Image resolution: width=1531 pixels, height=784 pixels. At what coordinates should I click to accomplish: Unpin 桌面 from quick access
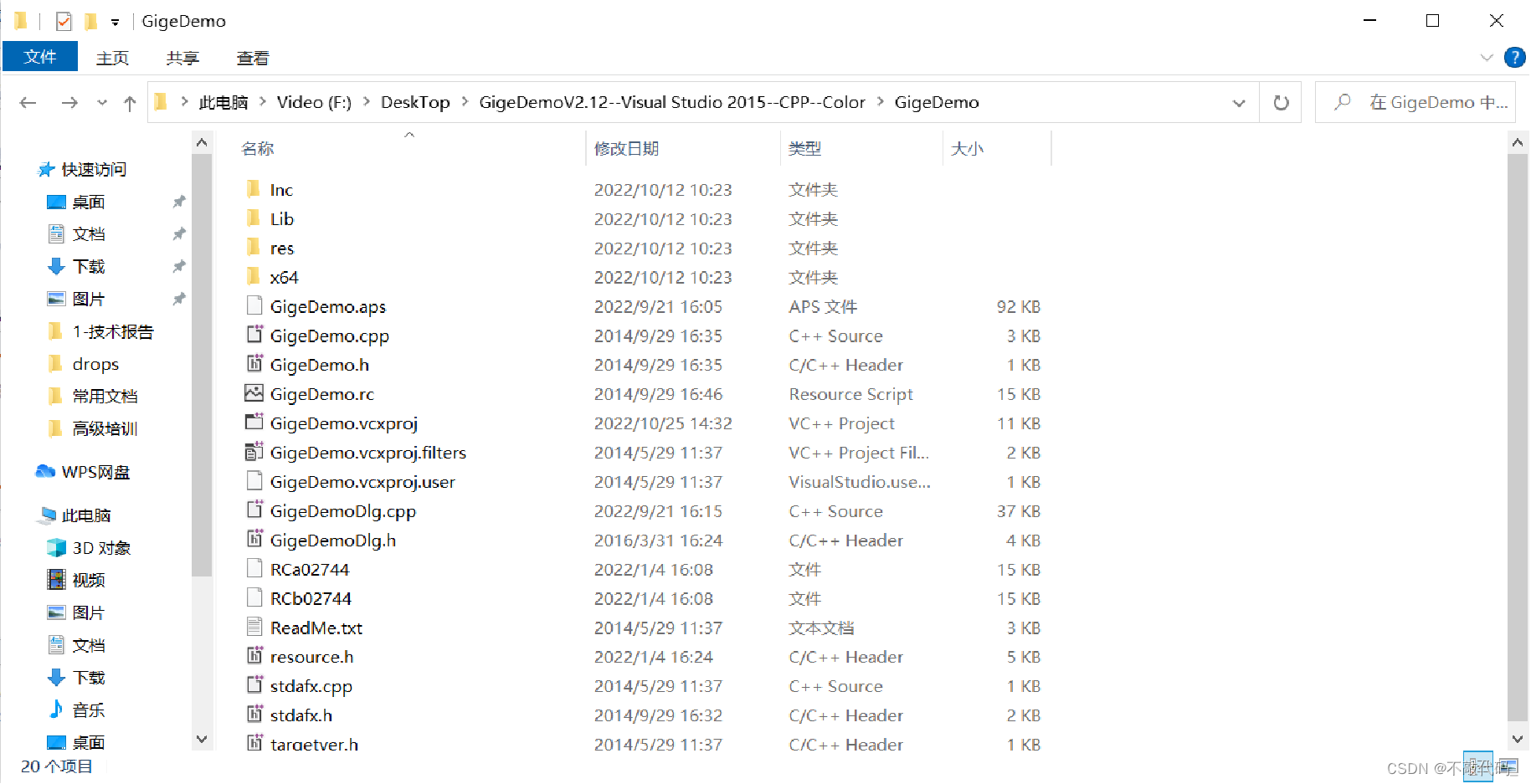click(179, 202)
